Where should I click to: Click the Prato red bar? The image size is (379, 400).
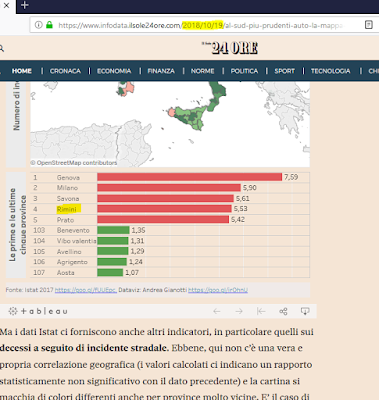click(x=163, y=220)
